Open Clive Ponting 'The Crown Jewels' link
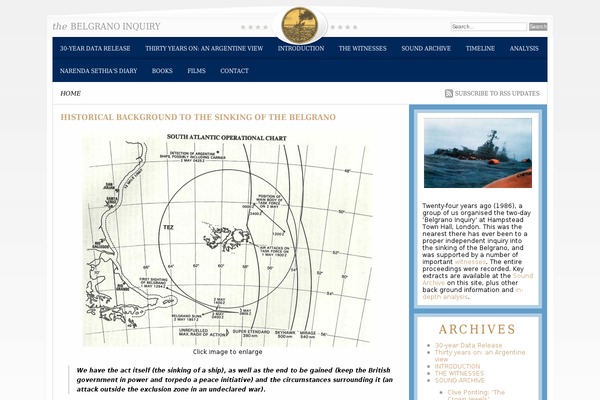600x400 pixels. click(476, 395)
